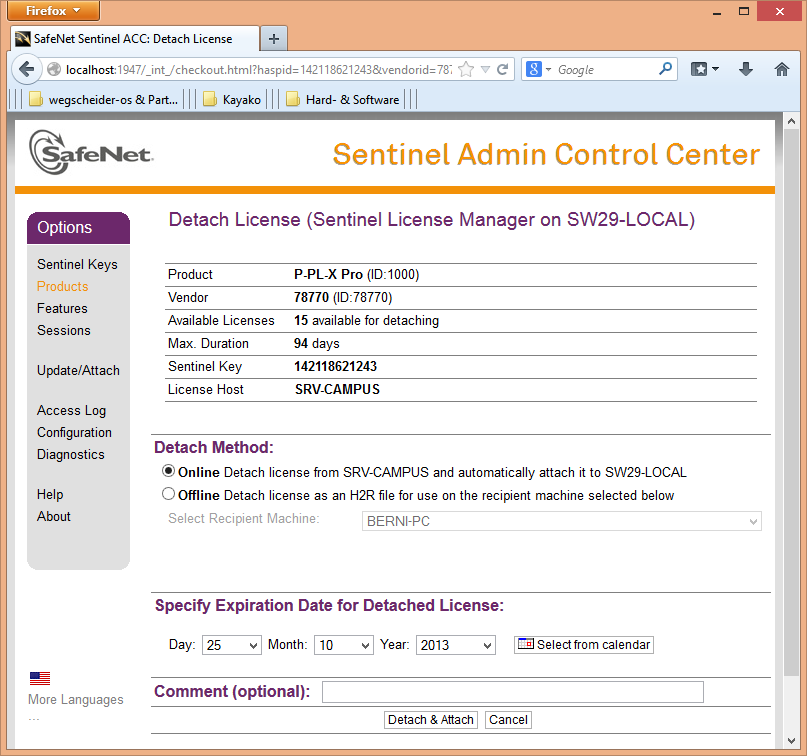Image resolution: width=807 pixels, height=756 pixels.
Task: Open the bookmarks button dropdown arrow
Action: click(715, 69)
